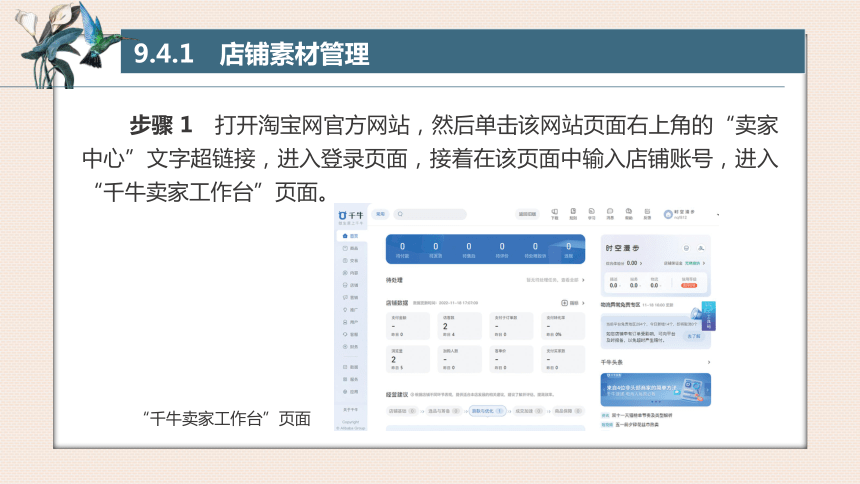The height and width of the screenshot is (484, 860).
Task: Open the chevron beside 店铺保证金
Action: 704,263
